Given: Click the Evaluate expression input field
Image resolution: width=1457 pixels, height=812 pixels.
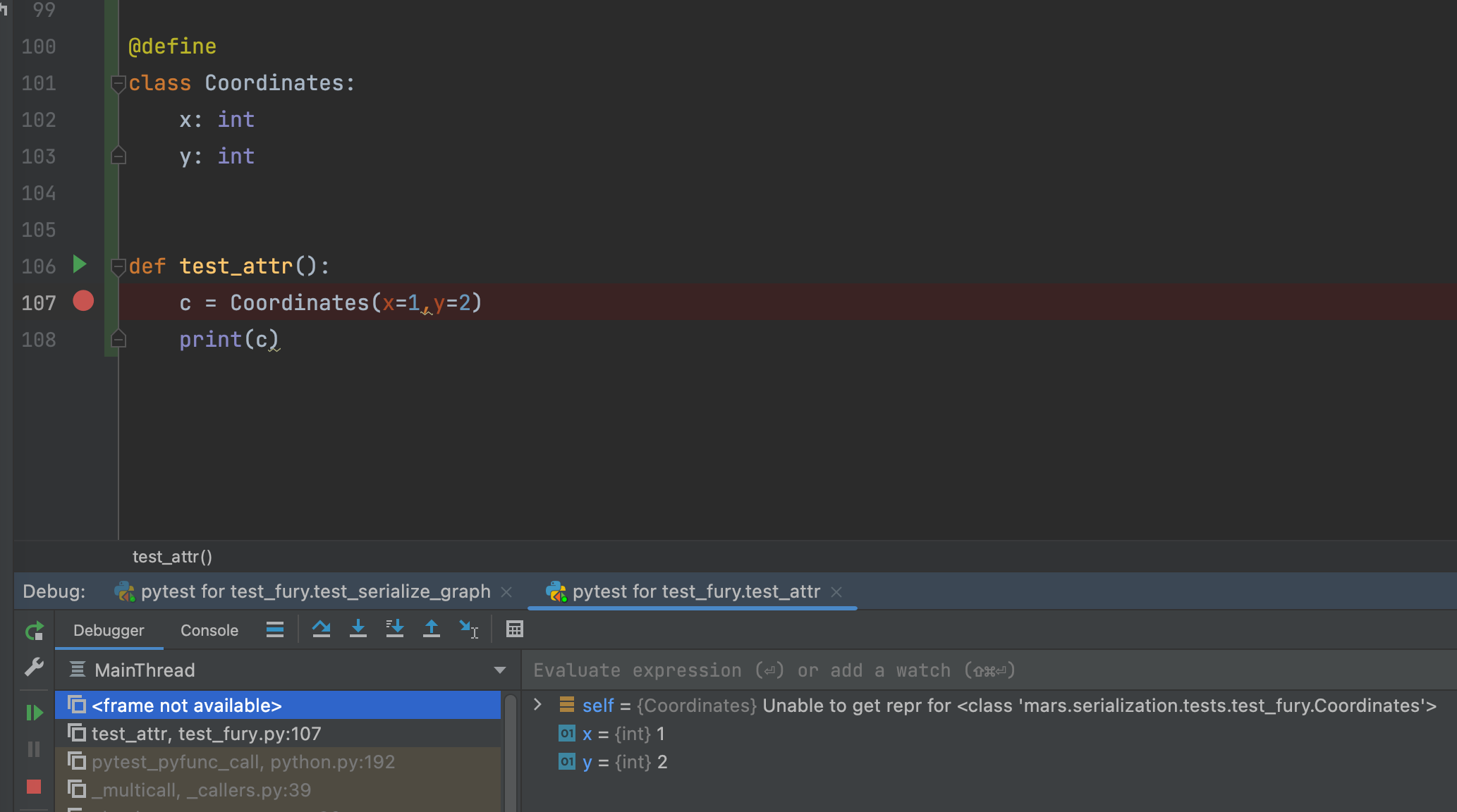Looking at the screenshot, I should 989,670.
